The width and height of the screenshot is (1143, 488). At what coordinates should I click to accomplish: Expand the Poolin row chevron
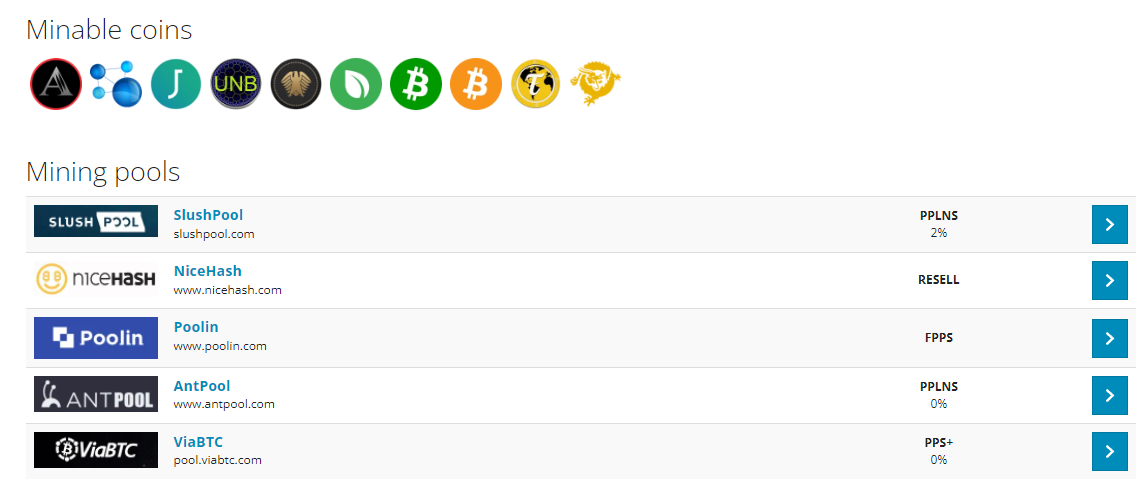(x=1109, y=338)
